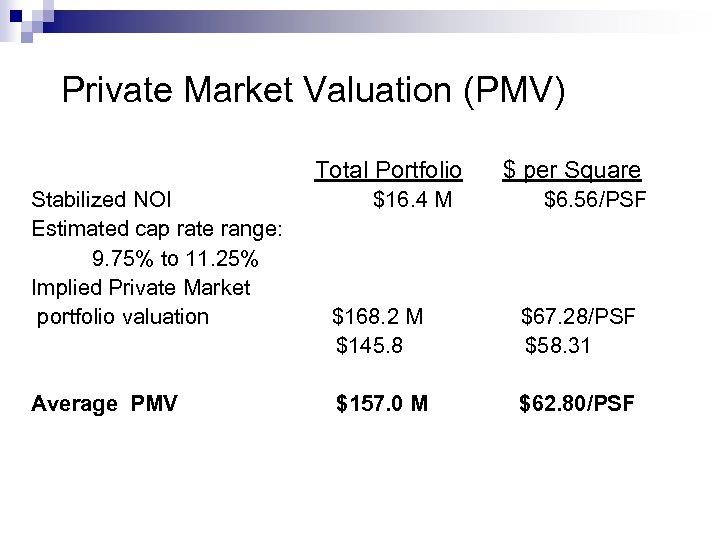Select the $168.2 M valuation figure
This screenshot has width=720, height=540.
pyautogui.click(x=378, y=317)
